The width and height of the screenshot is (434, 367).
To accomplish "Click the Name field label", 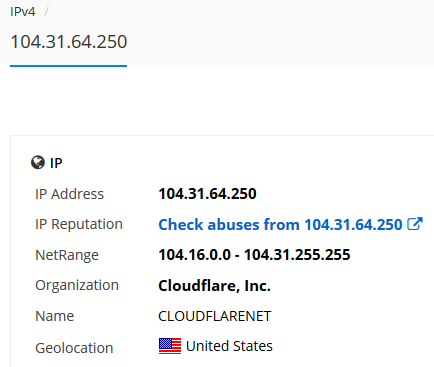I will pos(55,316).
